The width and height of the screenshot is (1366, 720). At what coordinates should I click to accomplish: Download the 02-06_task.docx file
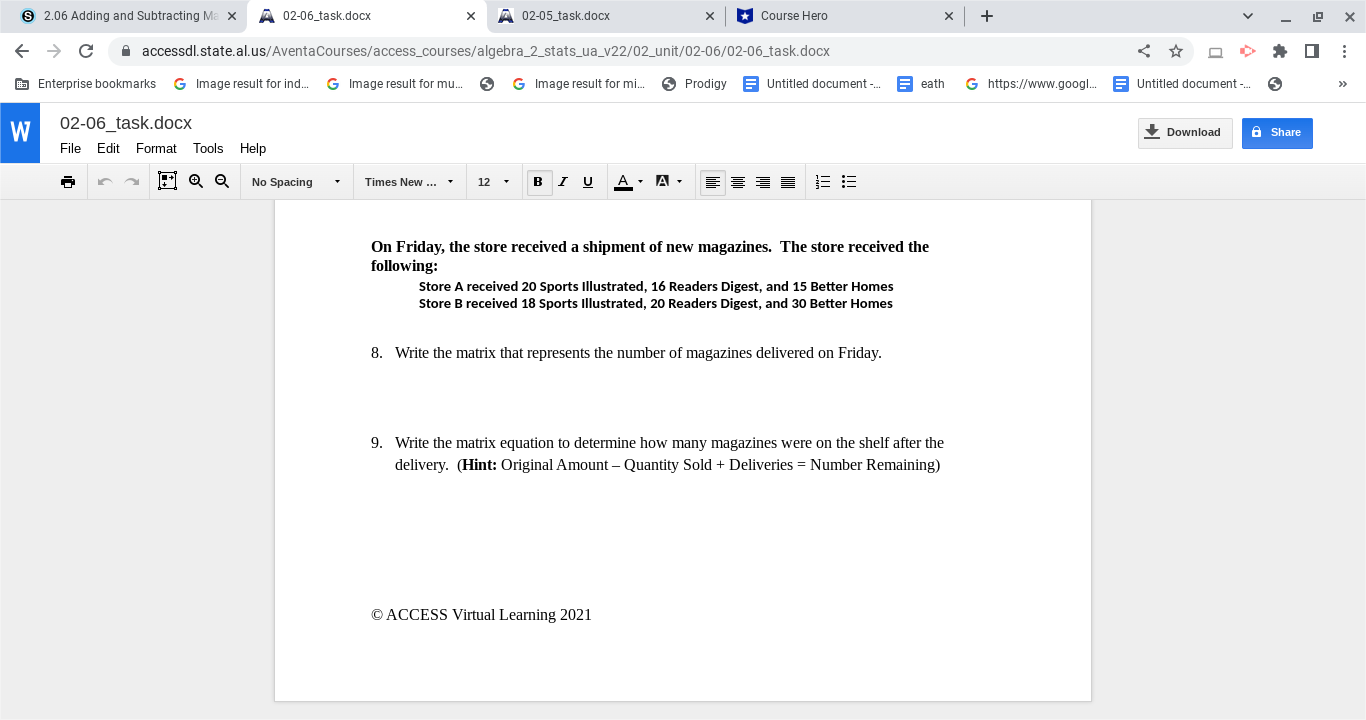[1185, 132]
